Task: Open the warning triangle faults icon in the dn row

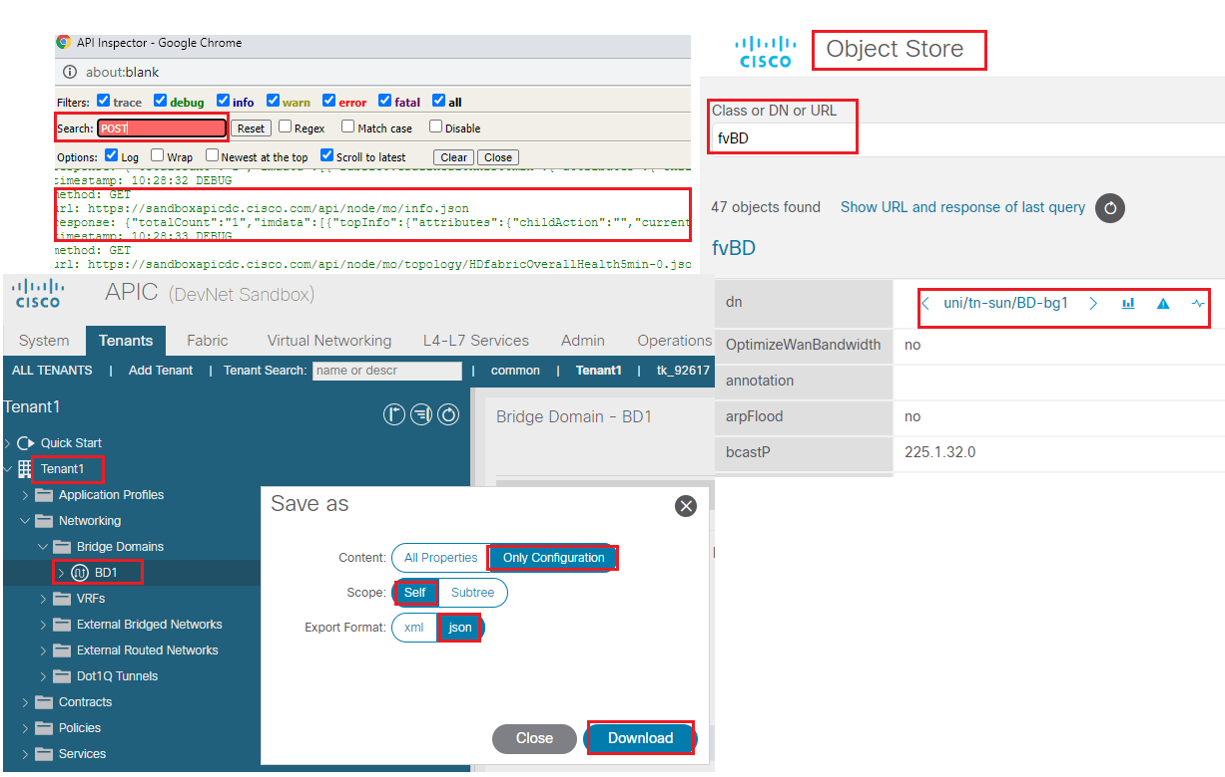Action: 1163,304
